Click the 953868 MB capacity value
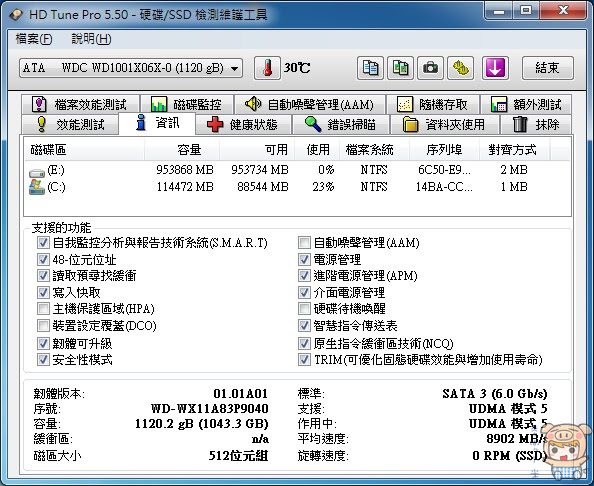This screenshot has height=486, width=594. pos(185,170)
